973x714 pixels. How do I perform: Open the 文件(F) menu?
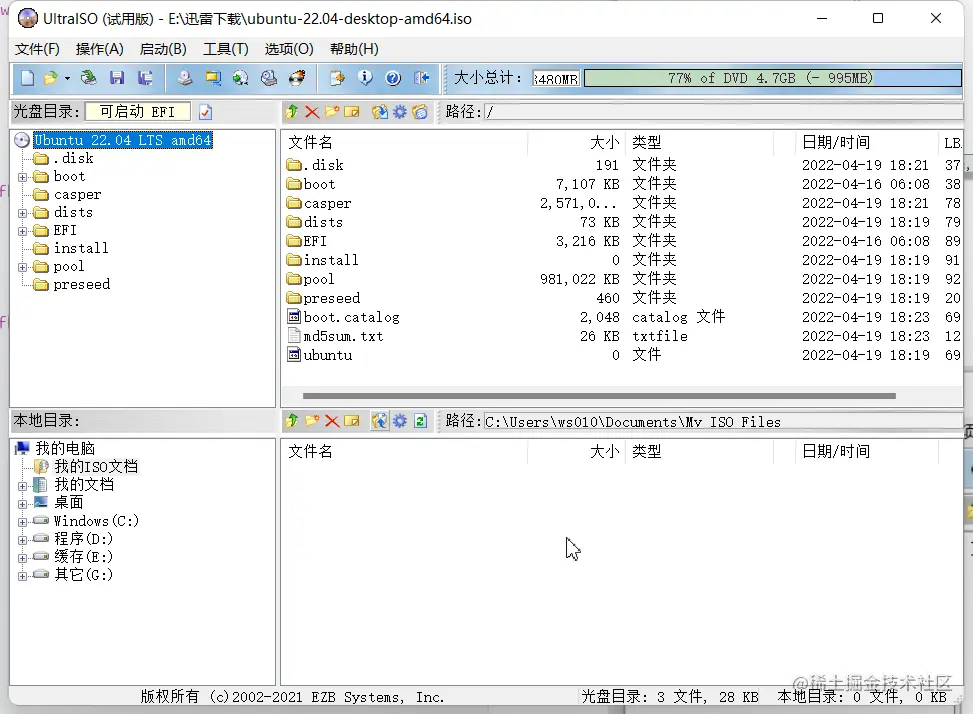[37, 49]
